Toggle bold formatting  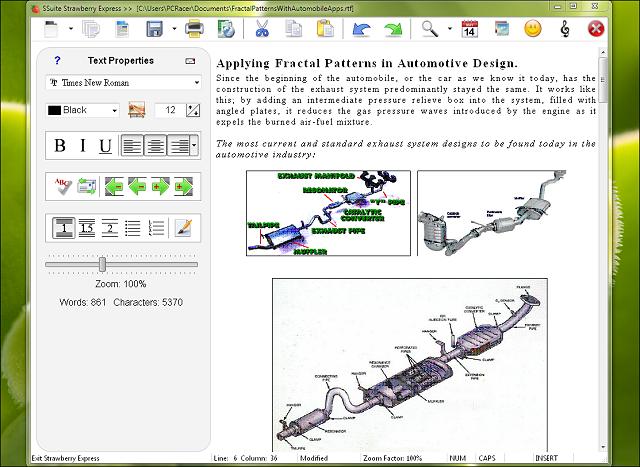pyautogui.click(x=60, y=145)
